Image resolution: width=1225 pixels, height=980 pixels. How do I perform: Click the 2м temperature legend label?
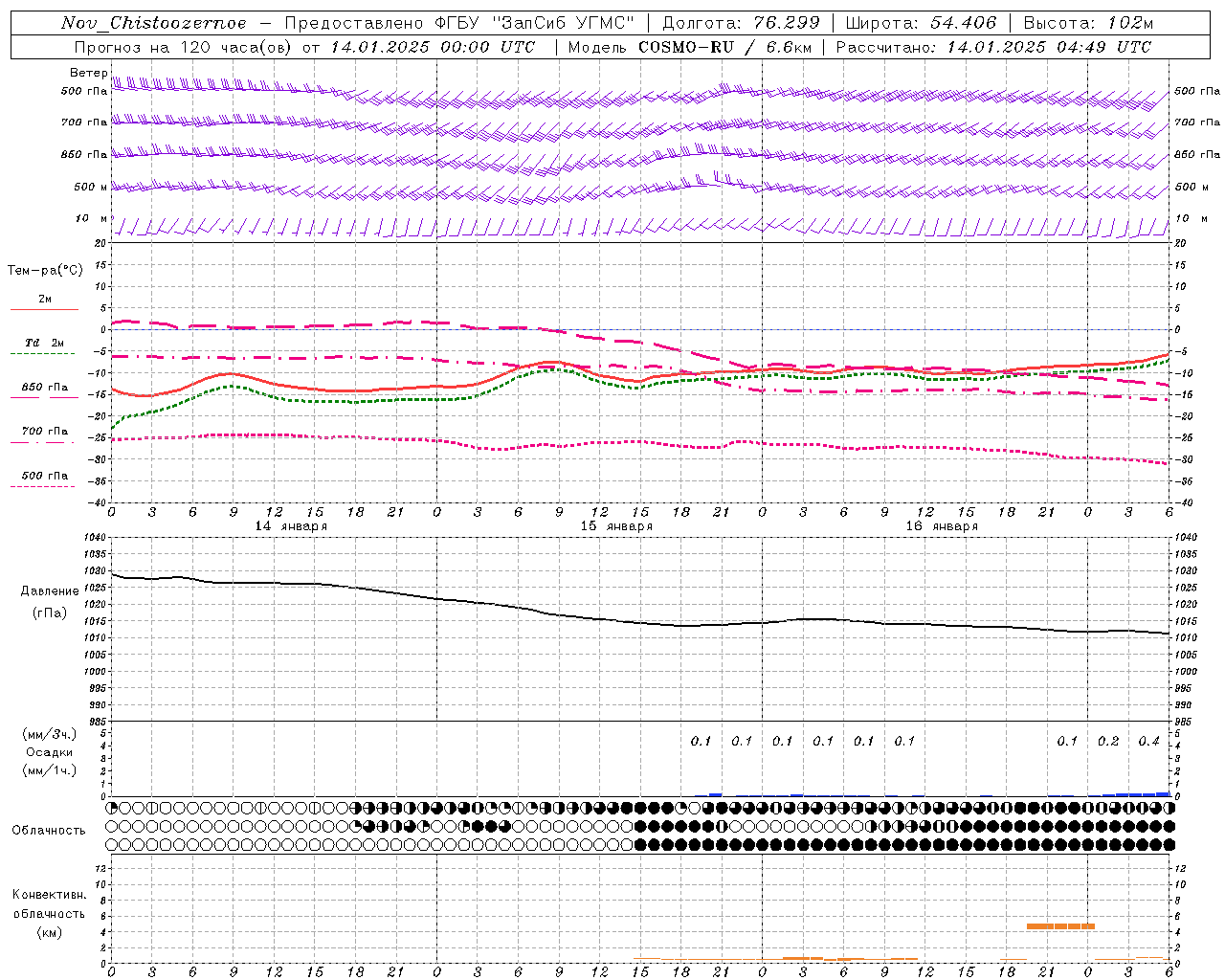point(45,300)
